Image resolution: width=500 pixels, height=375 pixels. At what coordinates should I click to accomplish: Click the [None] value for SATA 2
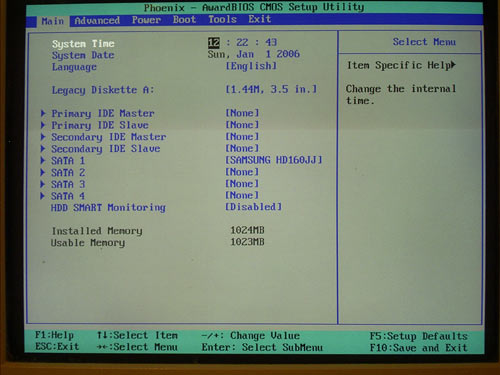pos(242,172)
